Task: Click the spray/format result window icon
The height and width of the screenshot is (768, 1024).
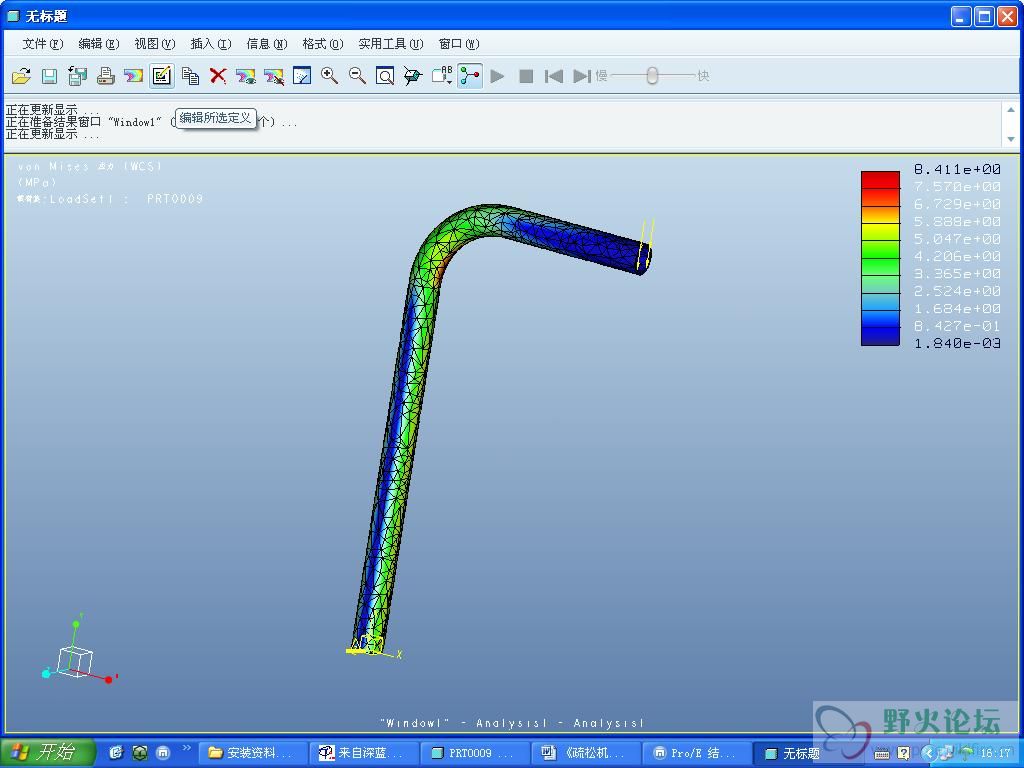Action: pyautogui.click(x=302, y=76)
